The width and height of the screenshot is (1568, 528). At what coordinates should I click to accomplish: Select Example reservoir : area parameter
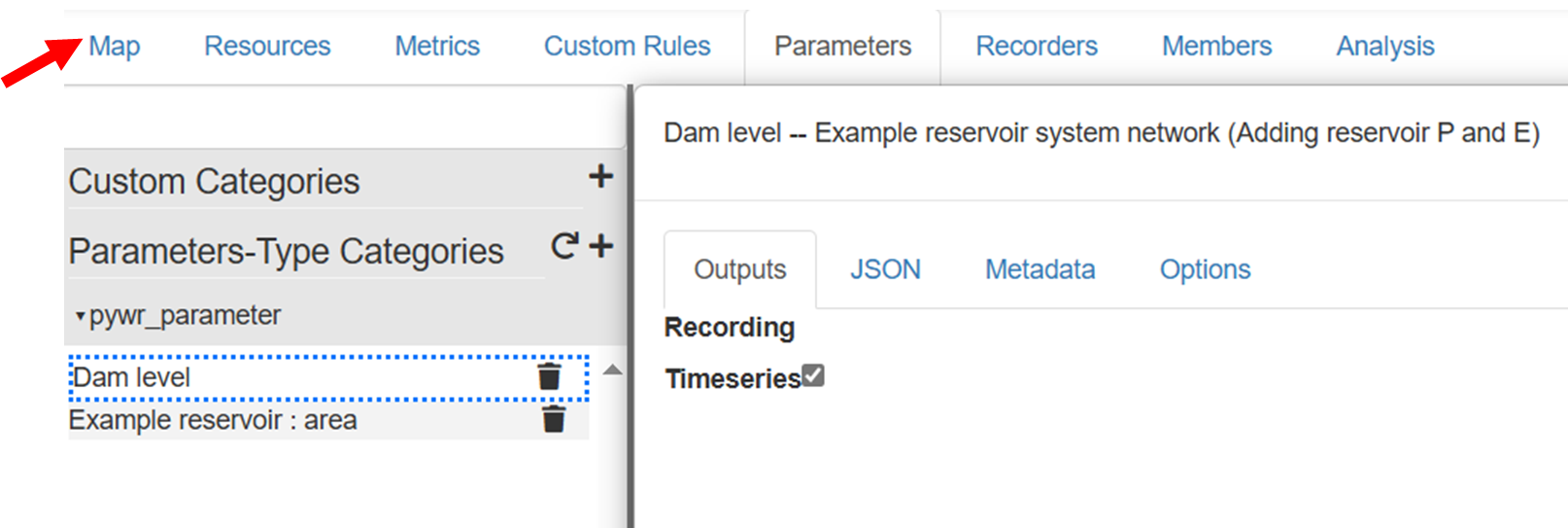point(214,420)
